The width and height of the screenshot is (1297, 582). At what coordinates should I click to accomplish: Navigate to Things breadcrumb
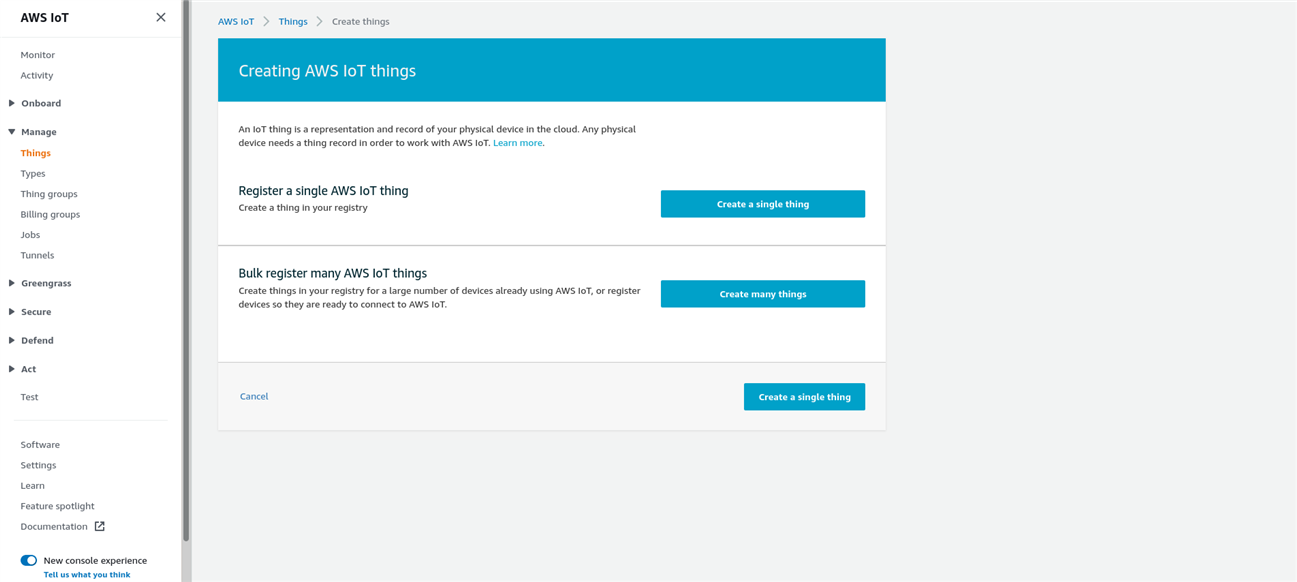click(293, 21)
